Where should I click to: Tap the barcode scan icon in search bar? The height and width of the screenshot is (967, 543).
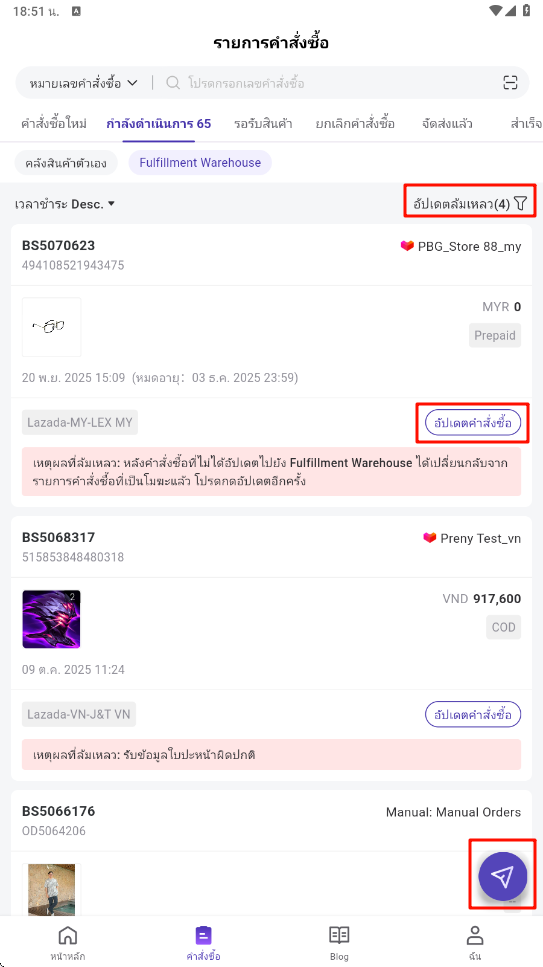[510, 83]
